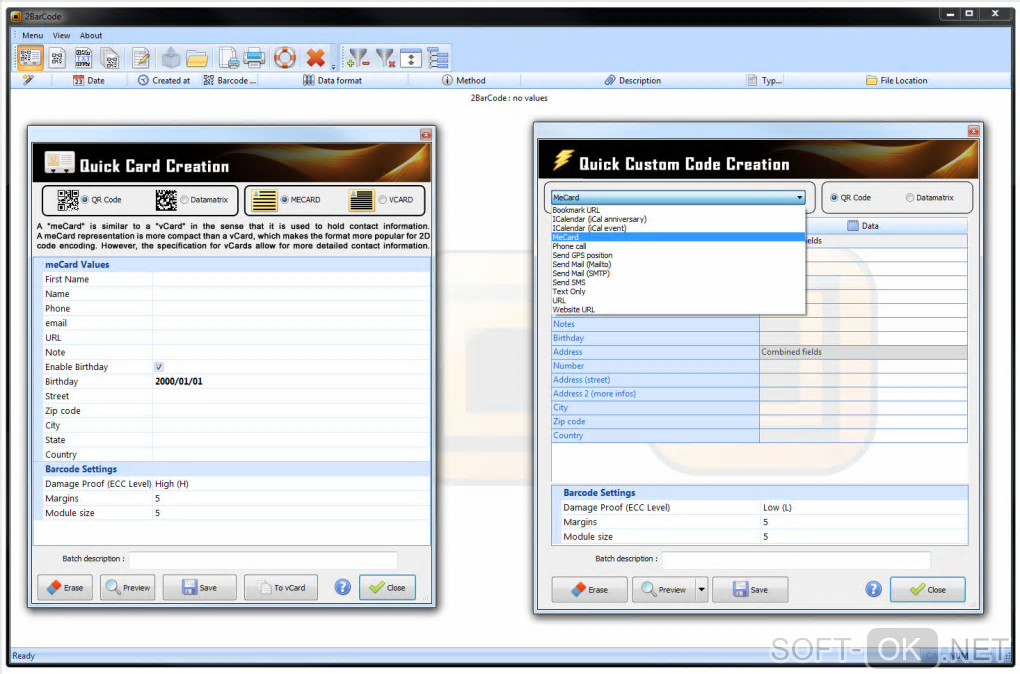Sort by the Date column header
Image resolution: width=1020 pixels, height=674 pixels.
89,81
